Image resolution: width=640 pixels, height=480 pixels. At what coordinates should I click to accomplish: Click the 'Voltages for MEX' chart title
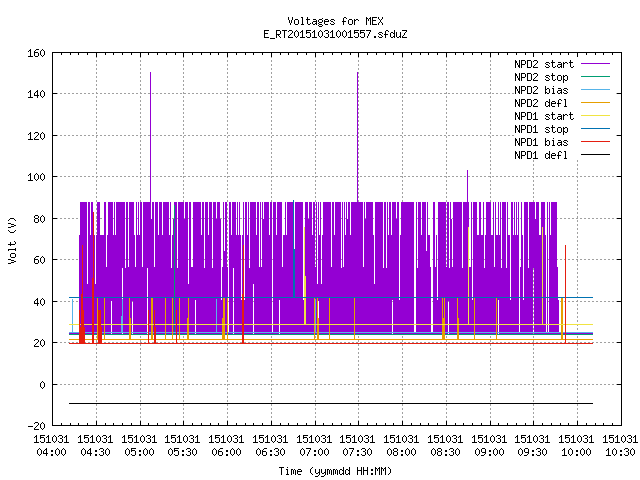(335, 21)
